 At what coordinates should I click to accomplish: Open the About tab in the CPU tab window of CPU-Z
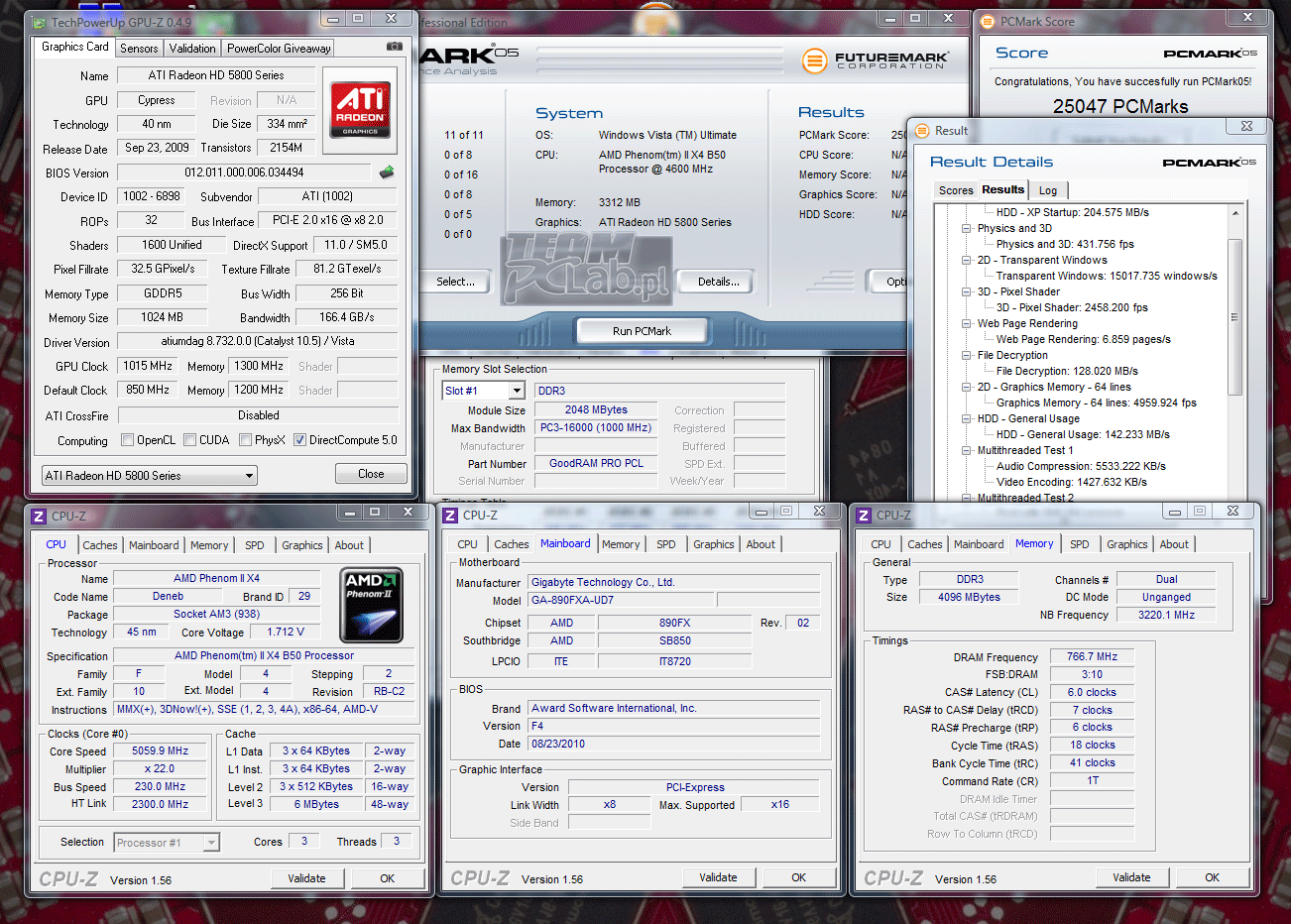point(349,545)
